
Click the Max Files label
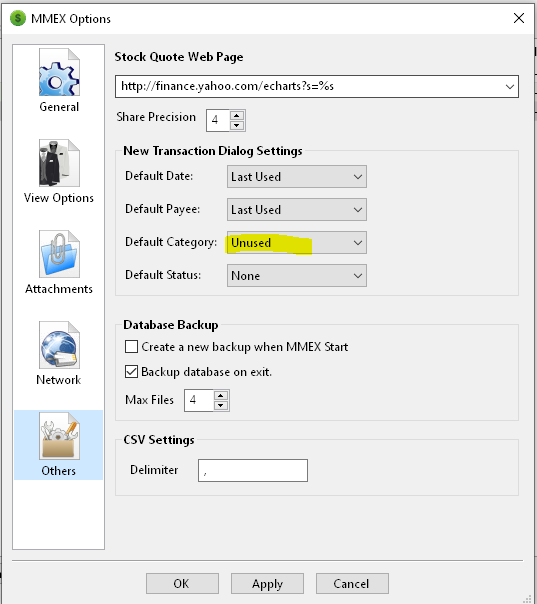[149, 400]
